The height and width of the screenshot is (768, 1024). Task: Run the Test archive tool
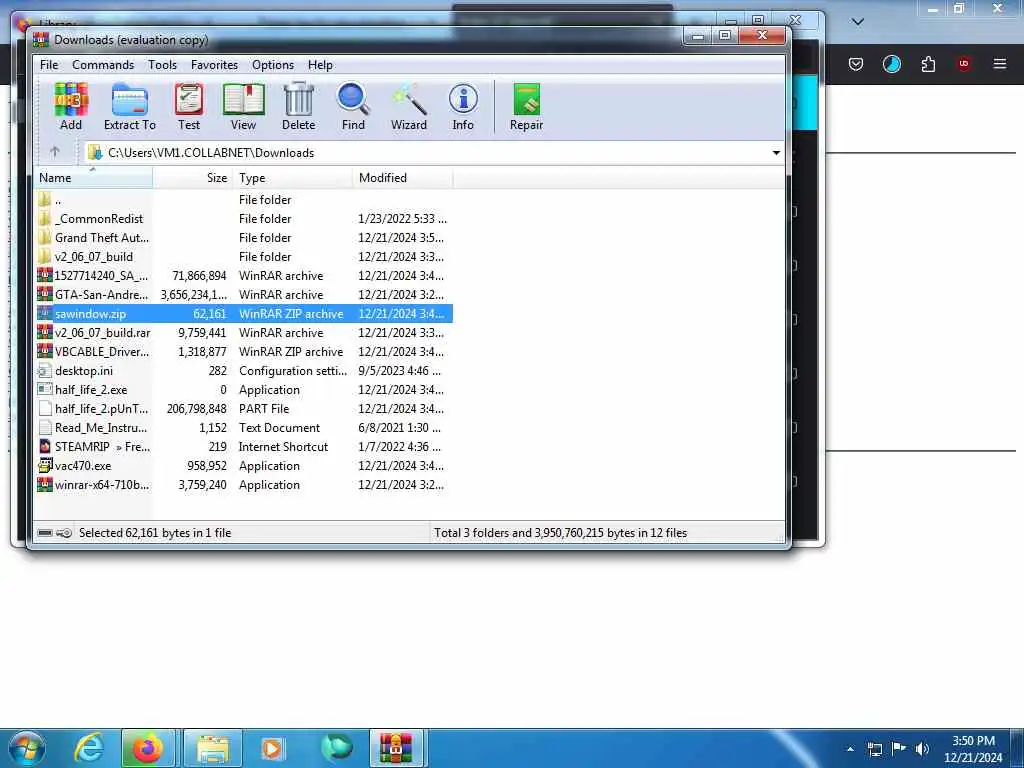coord(189,106)
